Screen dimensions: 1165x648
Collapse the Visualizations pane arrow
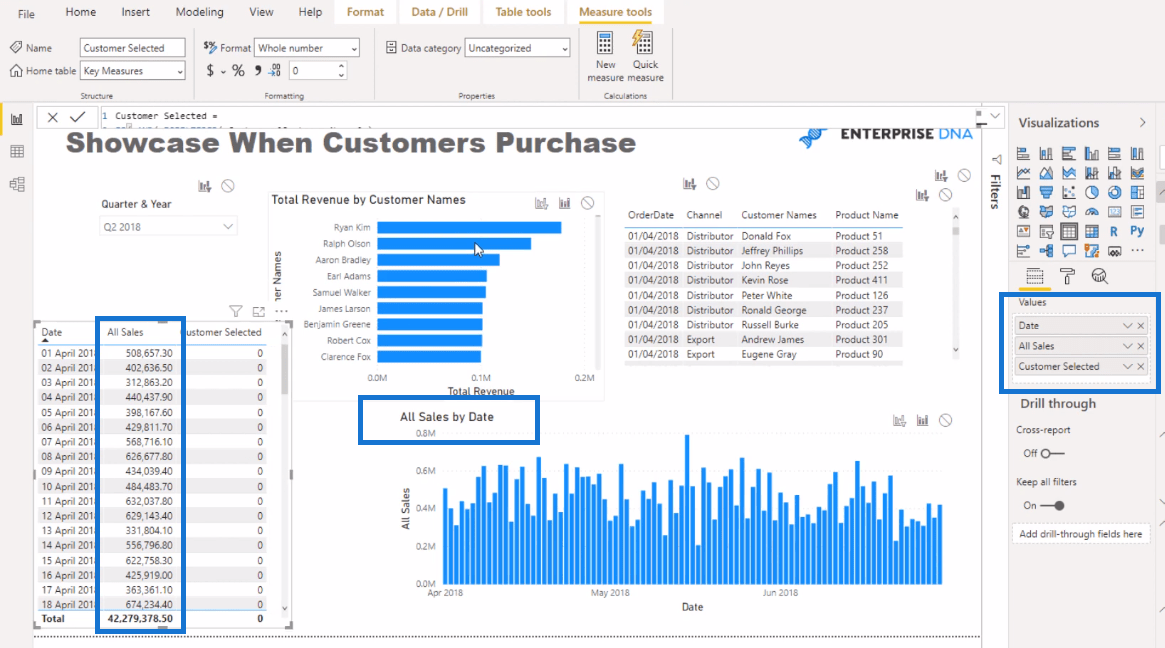click(1142, 123)
